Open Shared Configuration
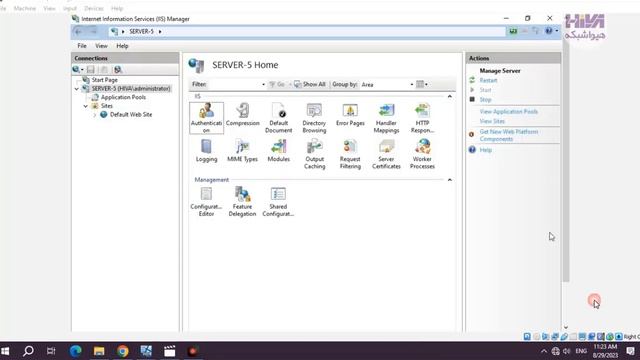 point(278,202)
